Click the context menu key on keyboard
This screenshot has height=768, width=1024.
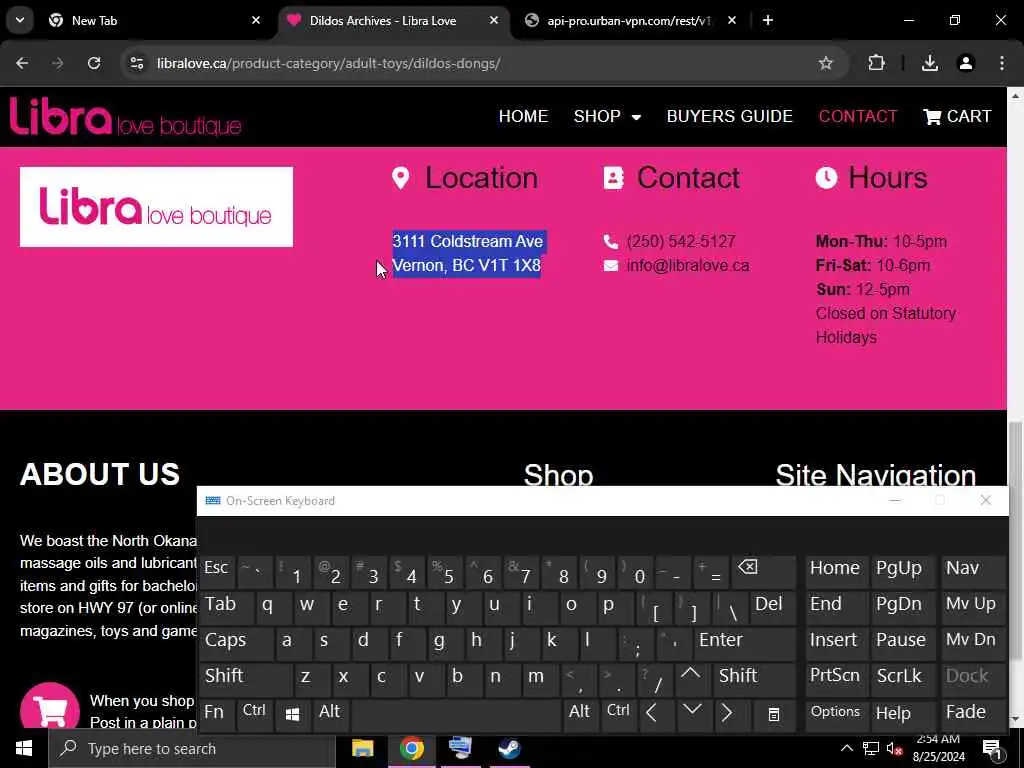tap(774, 714)
